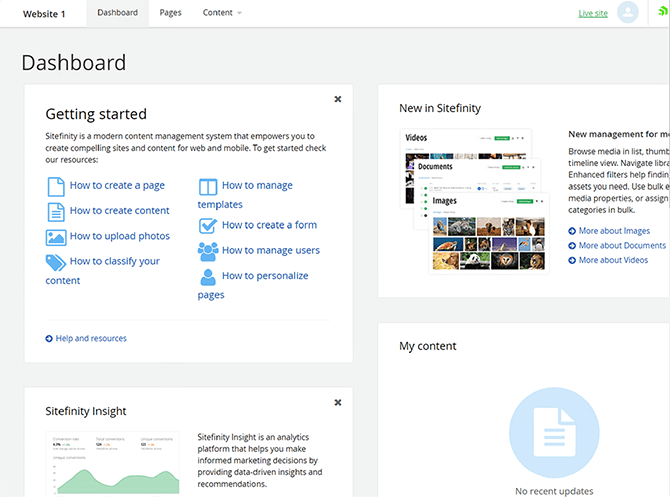Click the person icon beside How to personalize pages
670x497 pixels.
coord(207,277)
